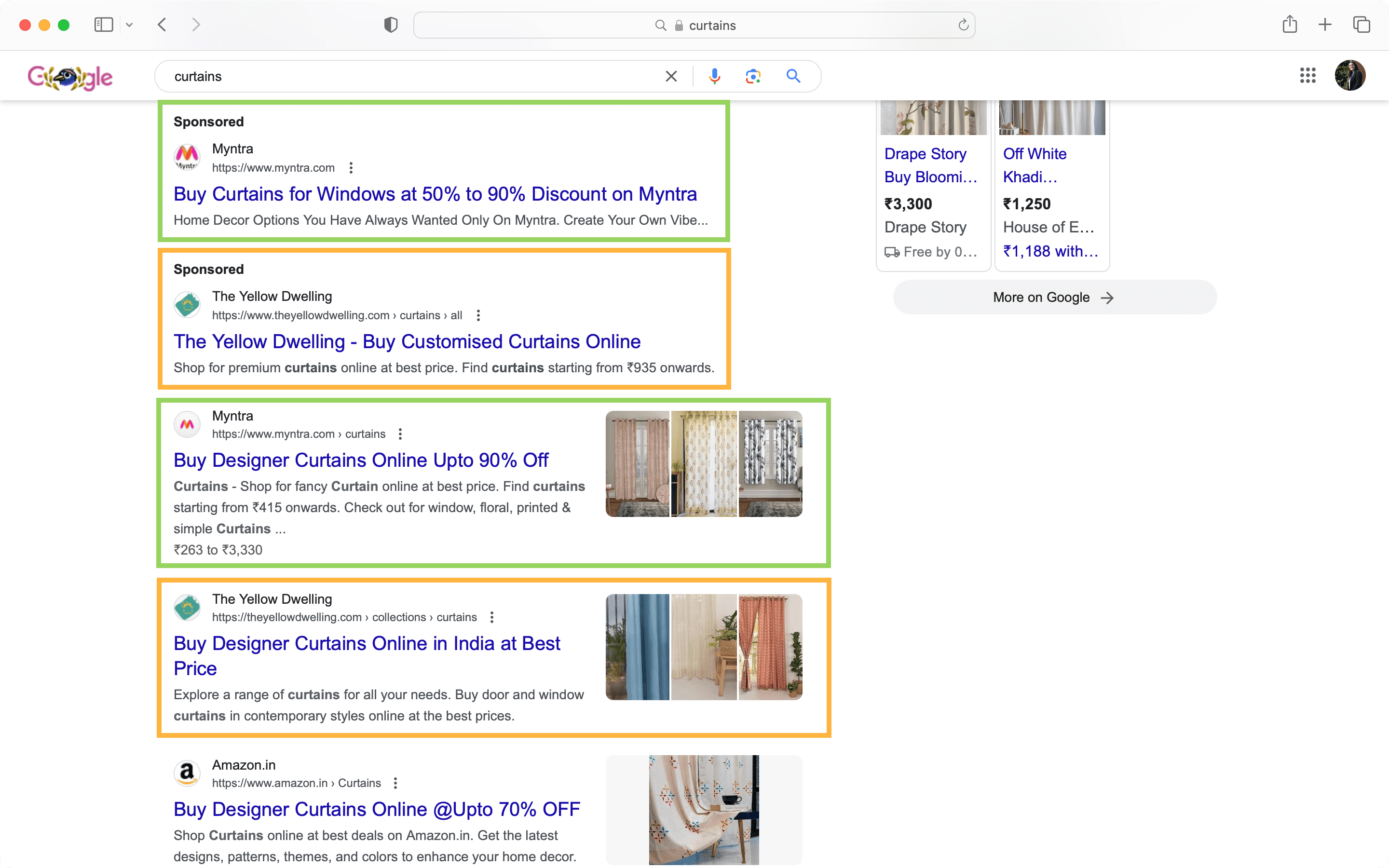Open more options for myntra.com › curtains result
This screenshot has width=1389, height=868.
coord(400,434)
